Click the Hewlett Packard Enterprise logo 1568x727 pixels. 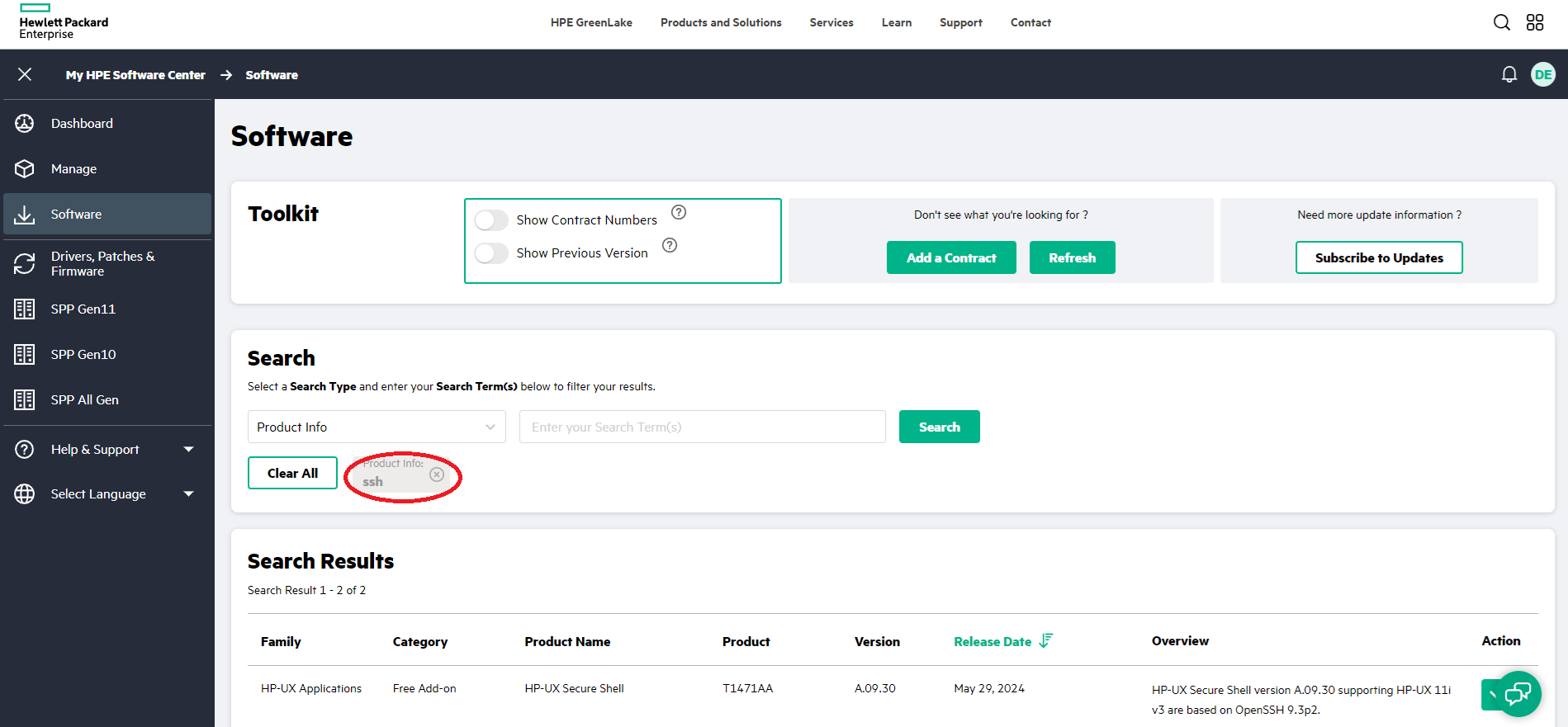click(64, 22)
